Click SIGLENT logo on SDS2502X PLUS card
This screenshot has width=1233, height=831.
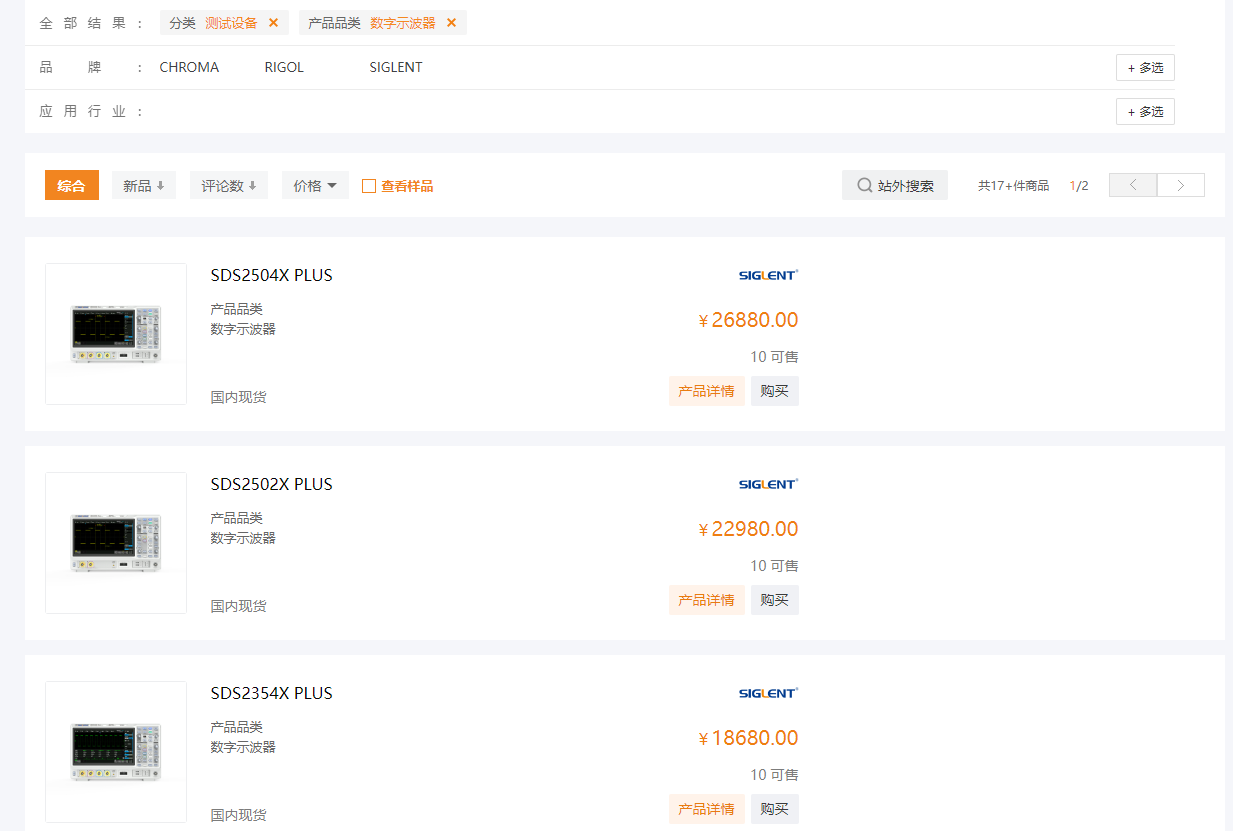(768, 484)
